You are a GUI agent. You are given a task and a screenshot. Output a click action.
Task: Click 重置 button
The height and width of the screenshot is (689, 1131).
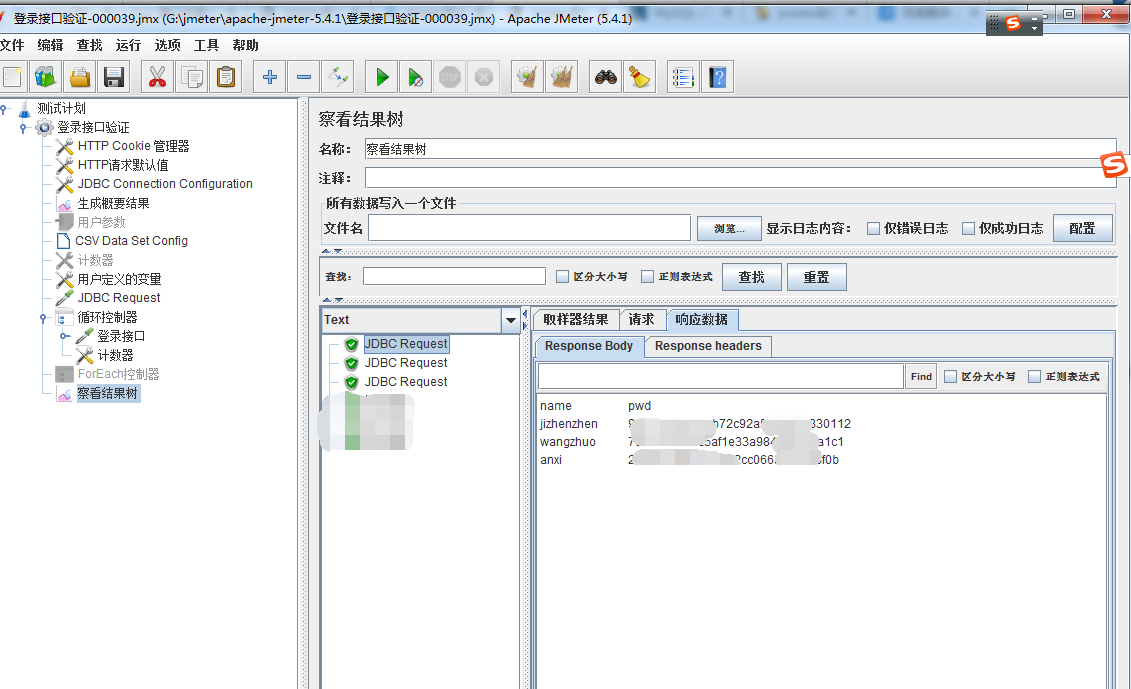pos(817,277)
